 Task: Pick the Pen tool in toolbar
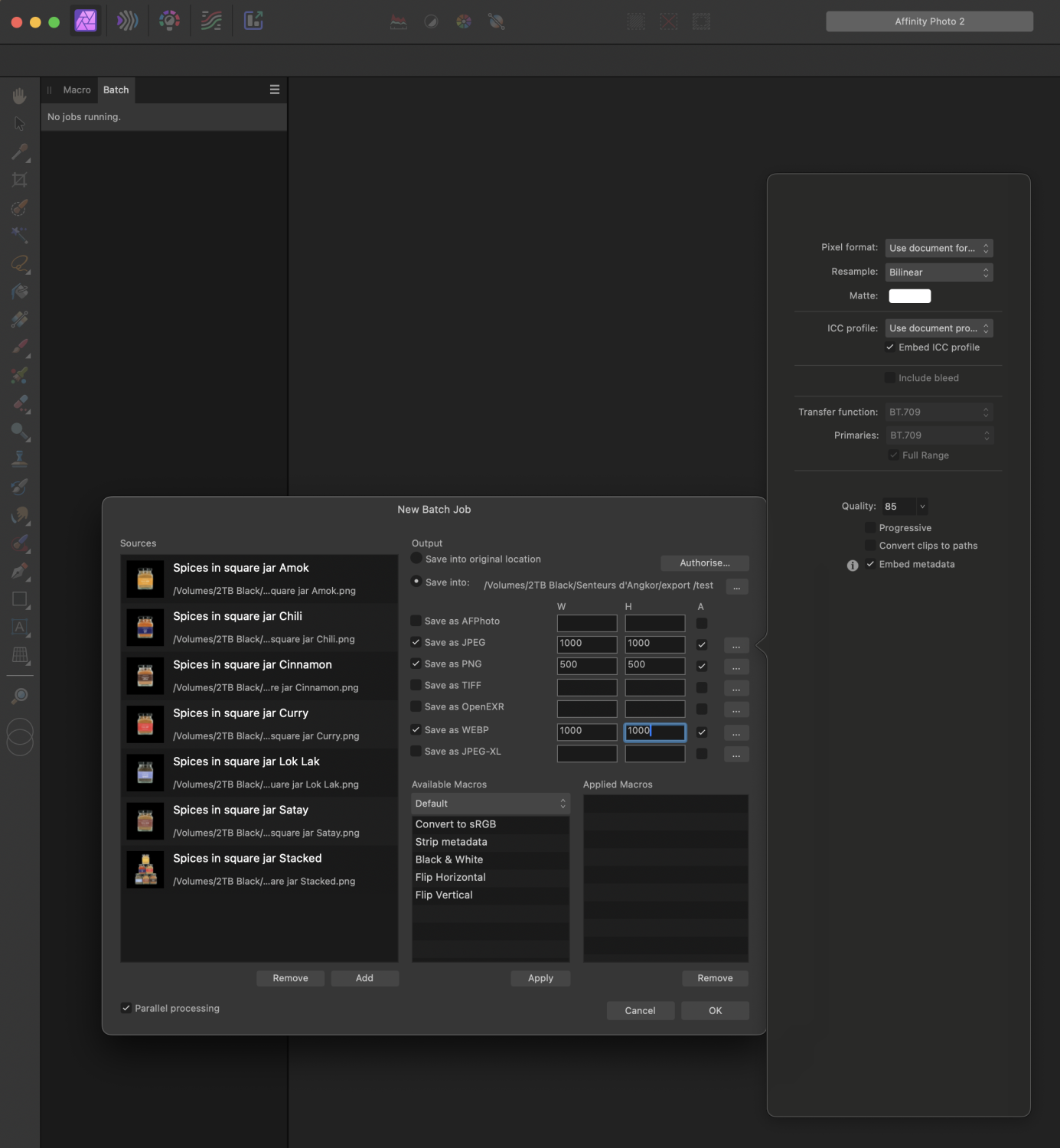(x=20, y=571)
